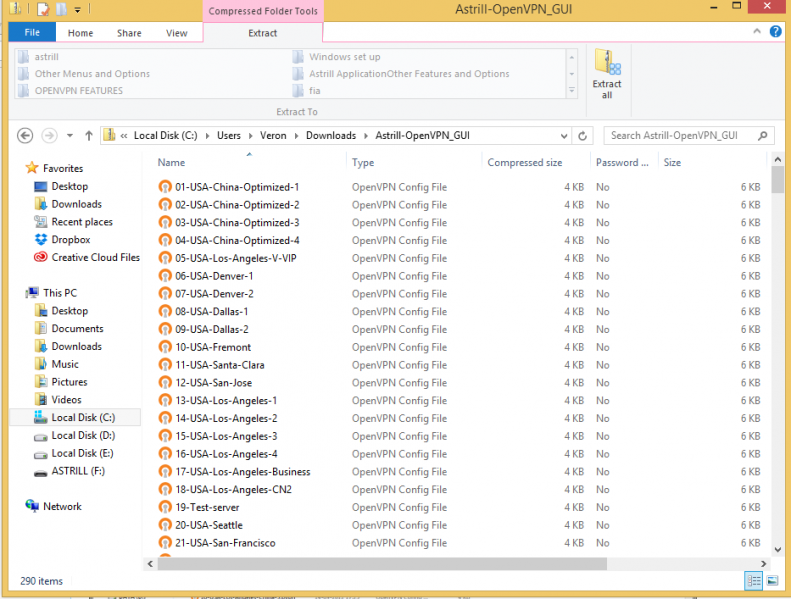Go up one folder level

(89, 136)
